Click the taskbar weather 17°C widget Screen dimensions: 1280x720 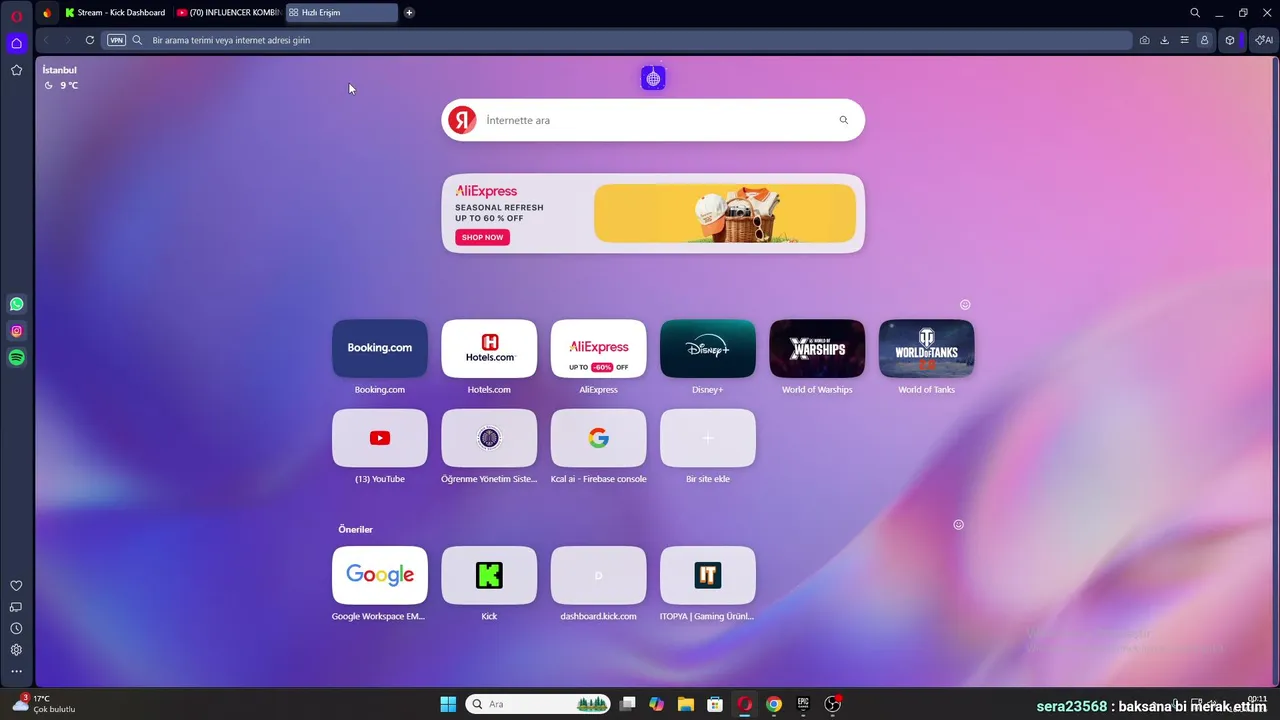coord(42,704)
